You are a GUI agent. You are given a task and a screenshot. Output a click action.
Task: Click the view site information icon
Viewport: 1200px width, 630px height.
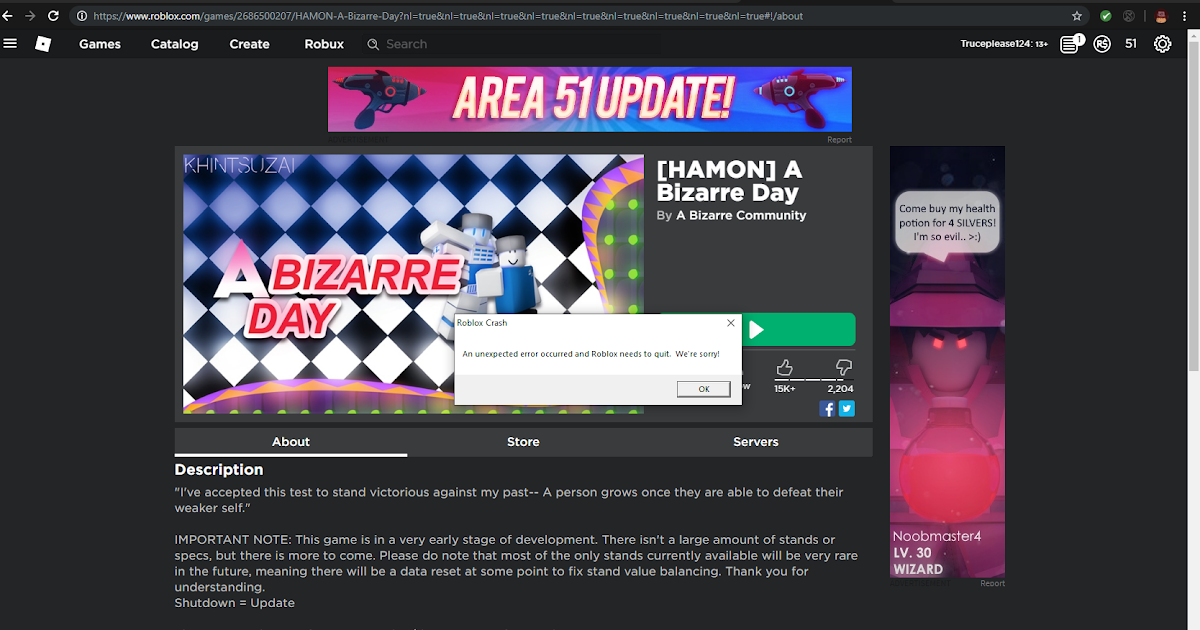(81, 16)
